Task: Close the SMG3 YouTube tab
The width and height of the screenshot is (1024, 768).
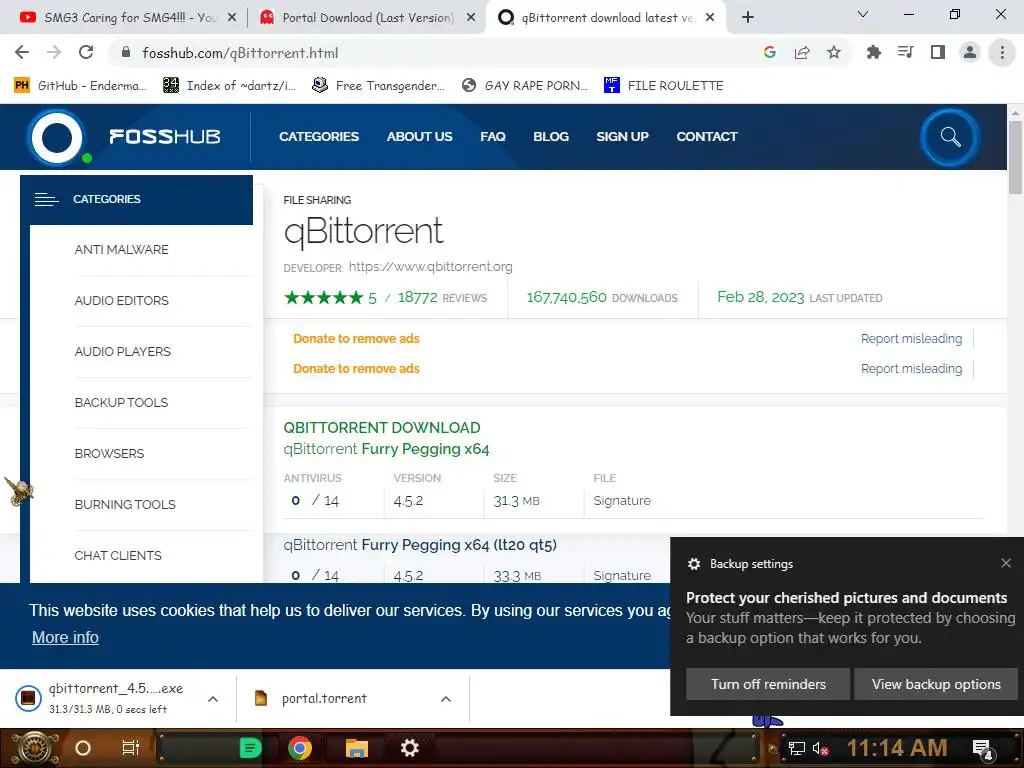Action: point(232,18)
